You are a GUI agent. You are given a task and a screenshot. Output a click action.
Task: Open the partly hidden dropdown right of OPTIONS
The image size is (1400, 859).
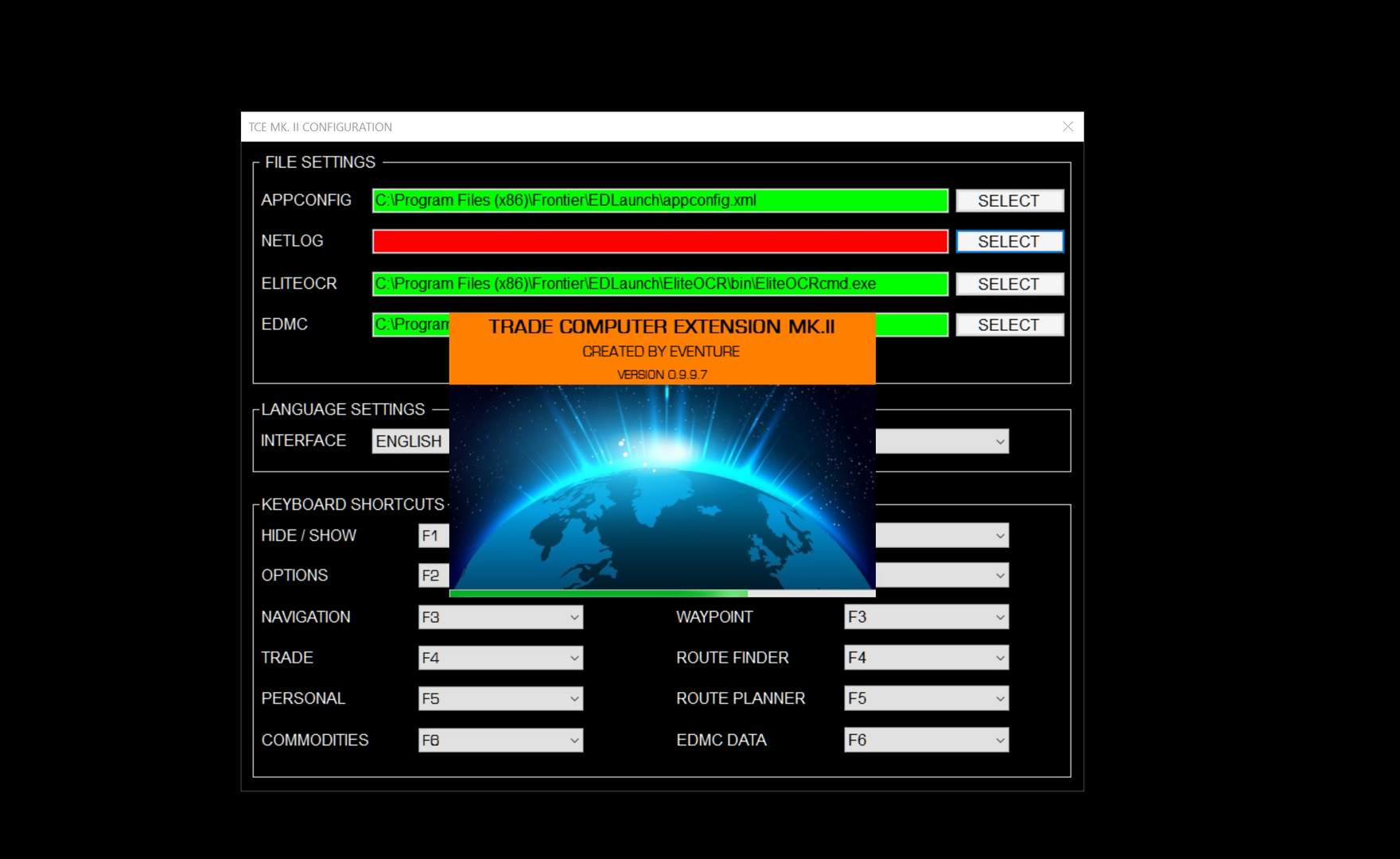[942, 575]
